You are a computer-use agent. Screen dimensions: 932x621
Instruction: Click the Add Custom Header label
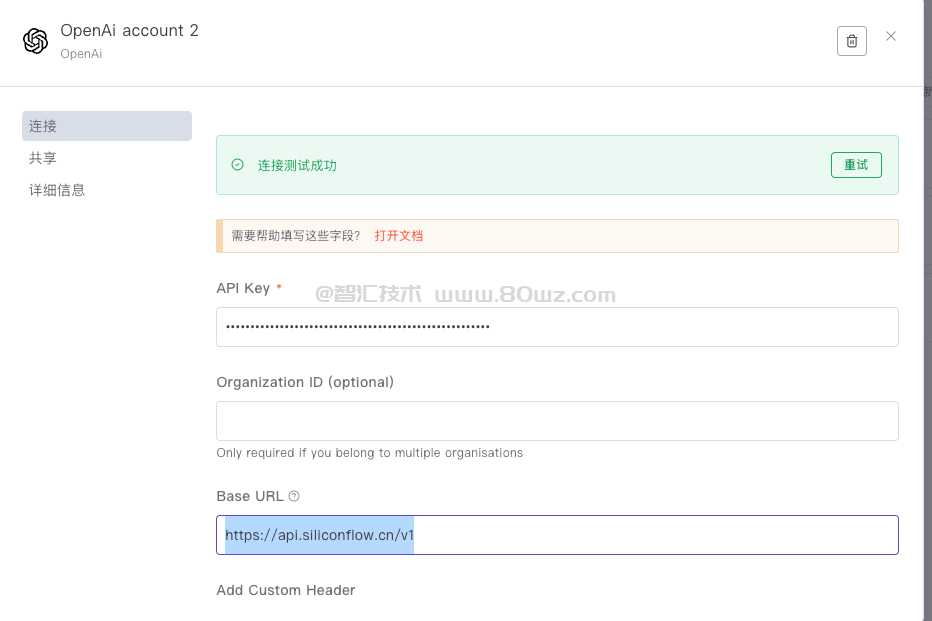pyautogui.click(x=286, y=590)
